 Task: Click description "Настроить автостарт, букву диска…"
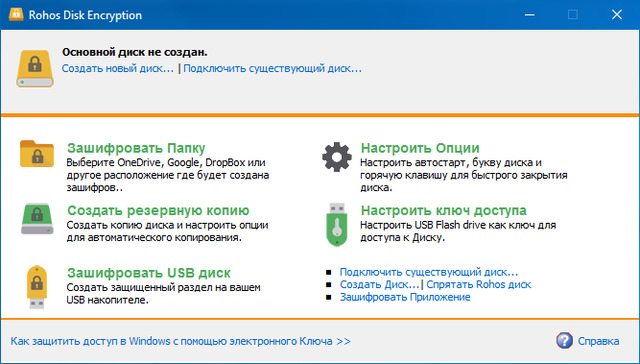pyautogui.click(x=464, y=175)
